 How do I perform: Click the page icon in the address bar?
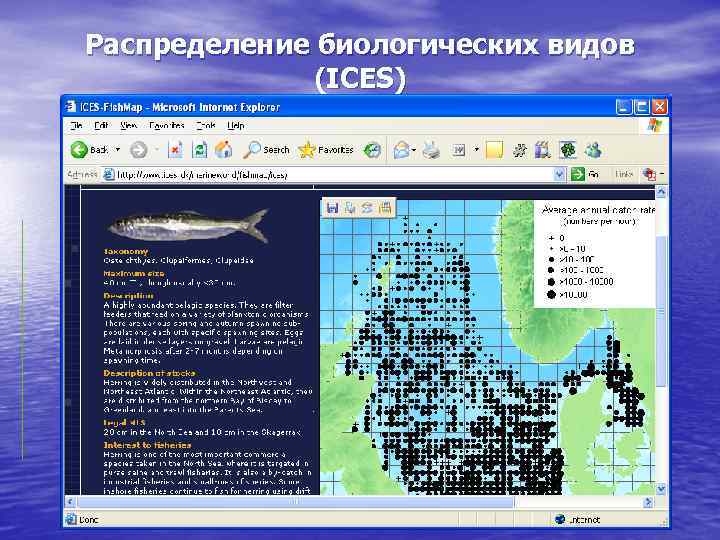tap(109, 174)
